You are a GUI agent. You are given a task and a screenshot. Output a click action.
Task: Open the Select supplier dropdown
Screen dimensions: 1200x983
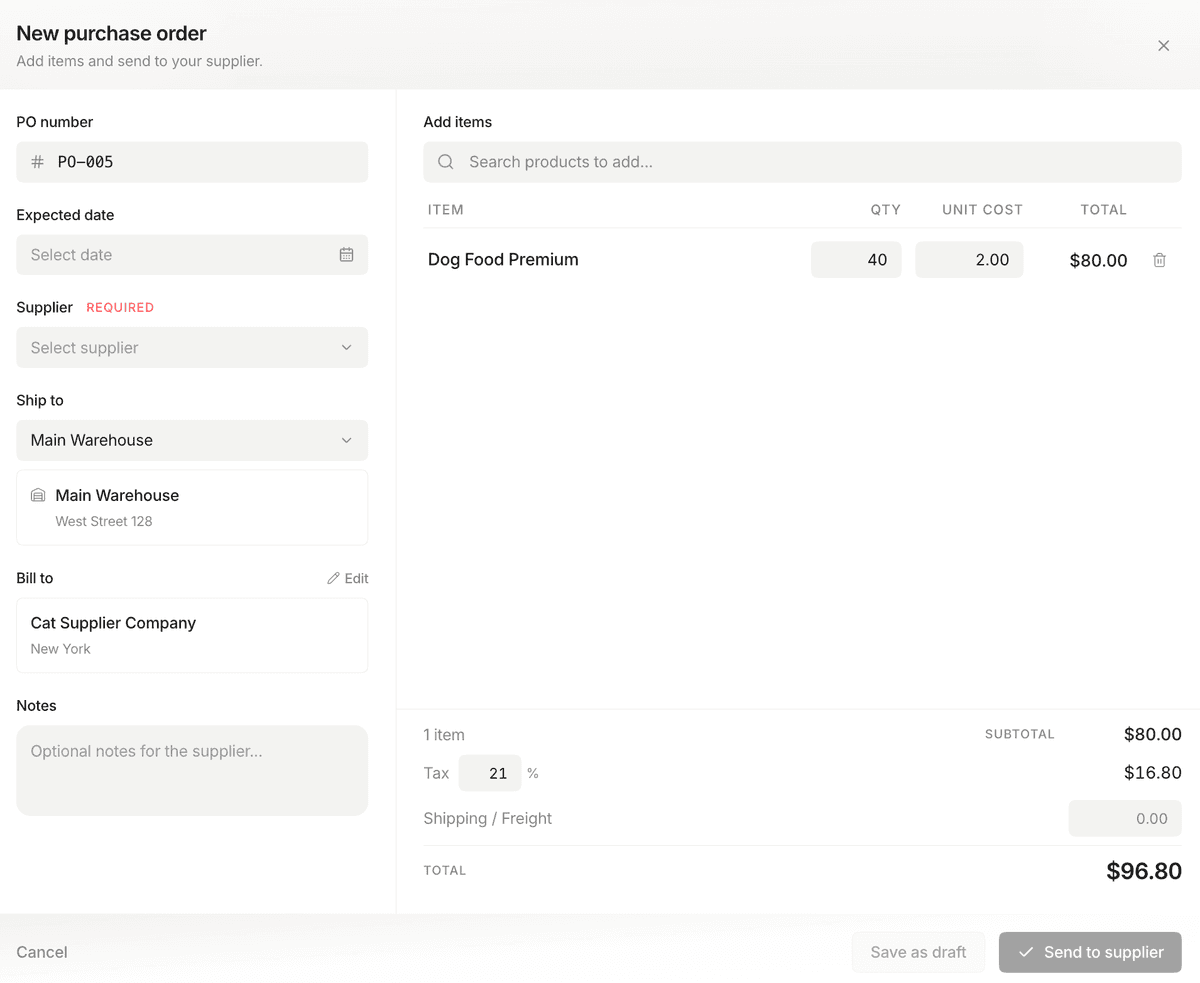tap(192, 347)
